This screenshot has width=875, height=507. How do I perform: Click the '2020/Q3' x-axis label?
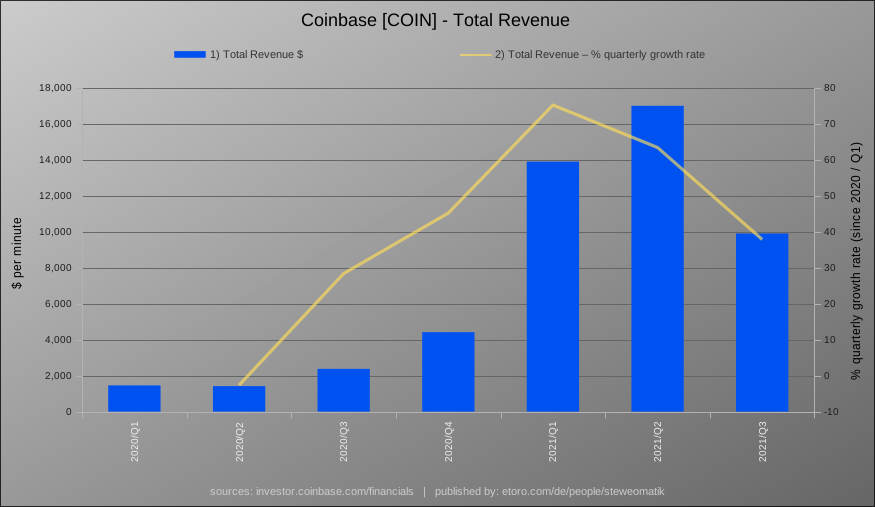344,441
